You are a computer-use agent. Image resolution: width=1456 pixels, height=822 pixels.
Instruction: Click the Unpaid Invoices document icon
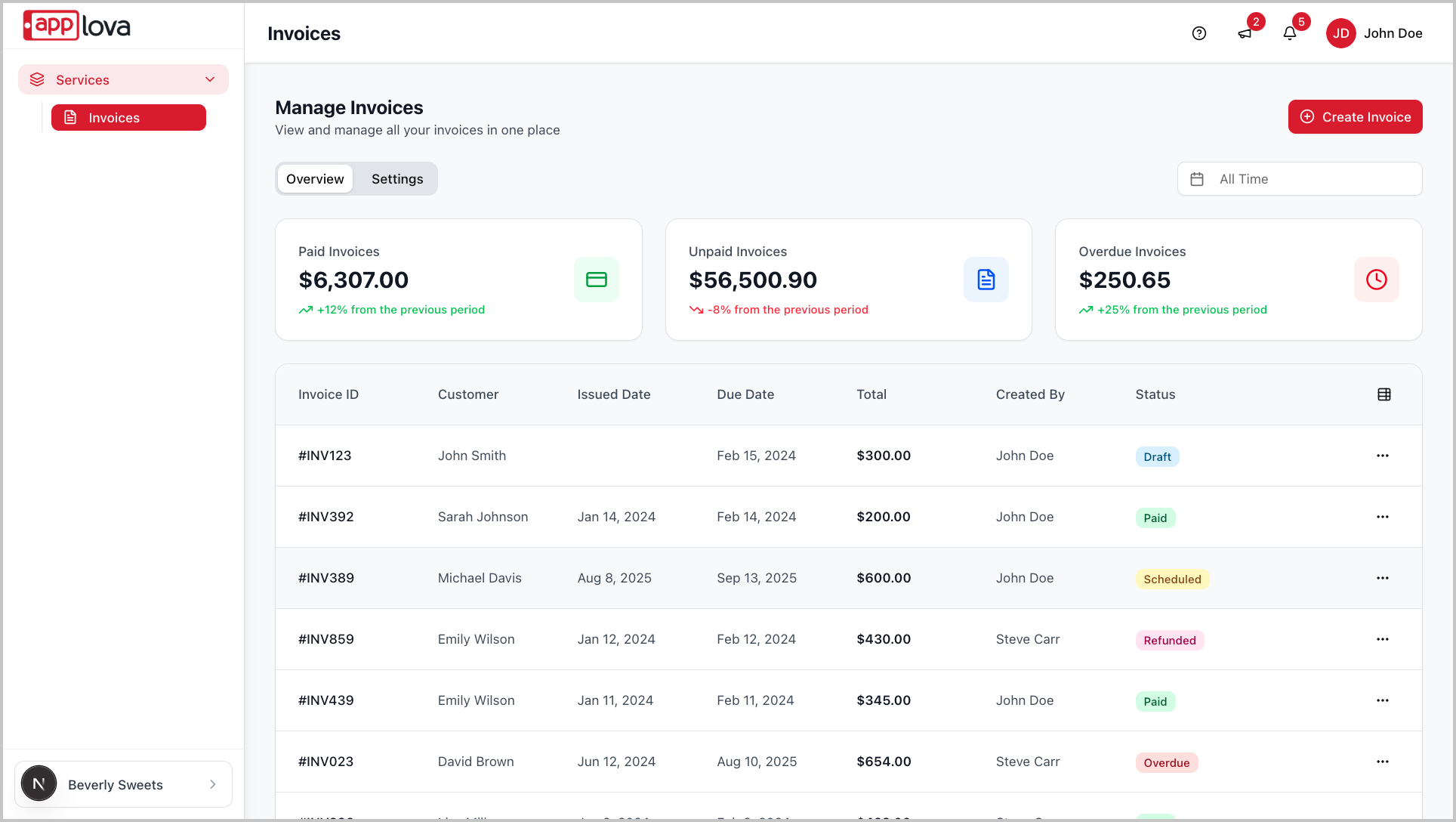(986, 280)
